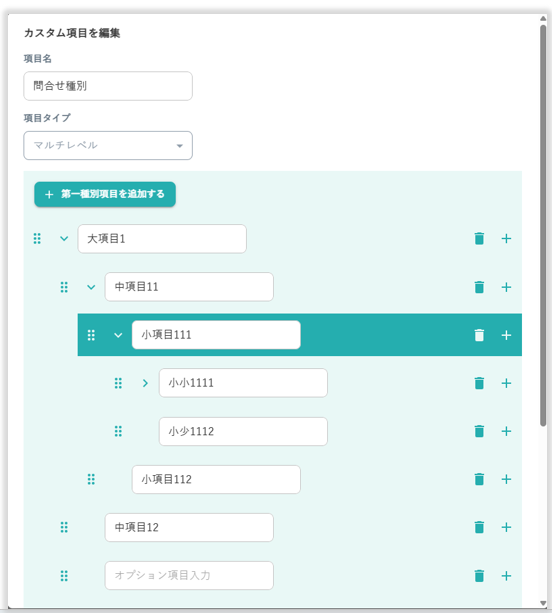Click plus icon beside 小項目112
The width and height of the screenshot is (552, 613).
click(506, 479)
